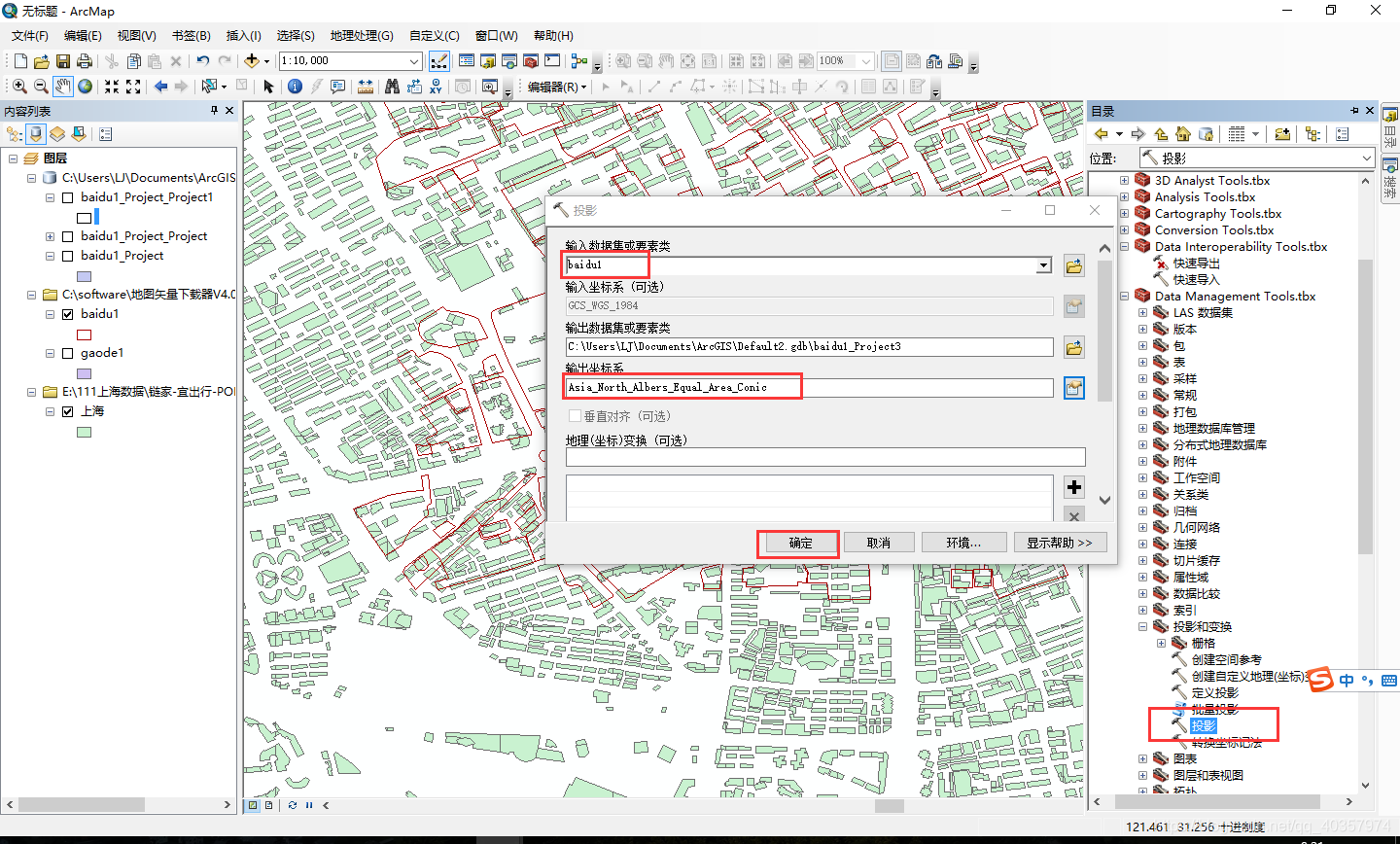
Task: Toggle visibility of baidu1_Project_Project1 layer
Action: 68,197
